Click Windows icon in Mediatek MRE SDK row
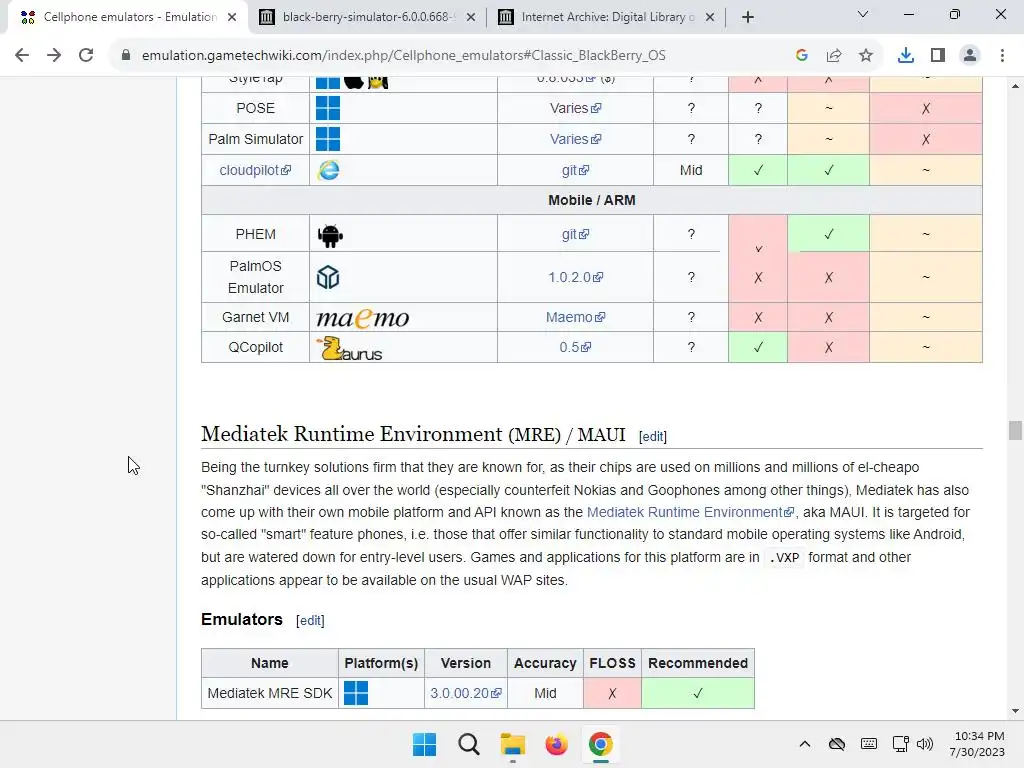Viewport: 1024px width, 768px height. tap(356, 693)
